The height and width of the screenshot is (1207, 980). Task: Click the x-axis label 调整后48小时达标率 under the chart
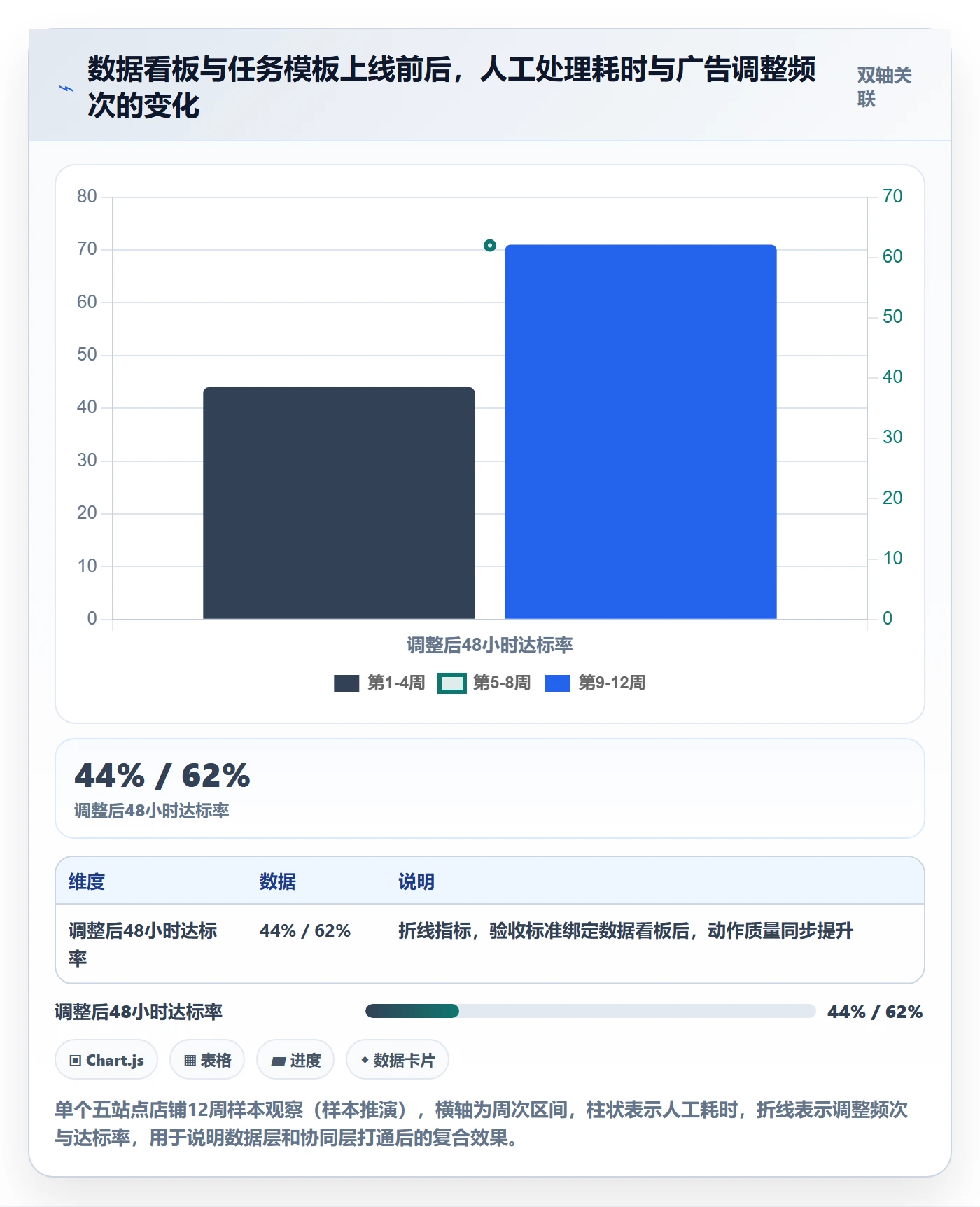click(x=490, y=645)
